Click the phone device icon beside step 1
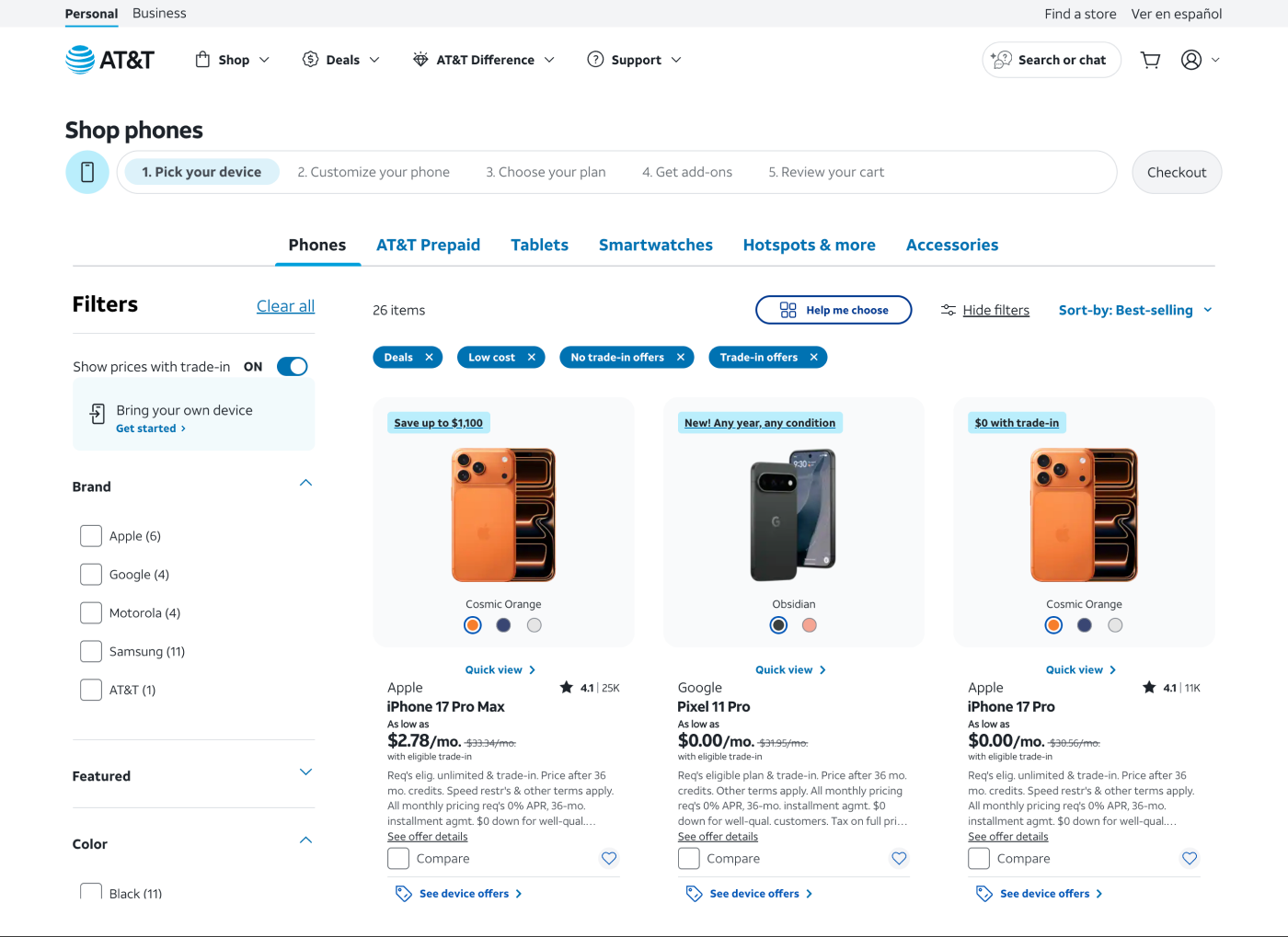 coord(87,172)
